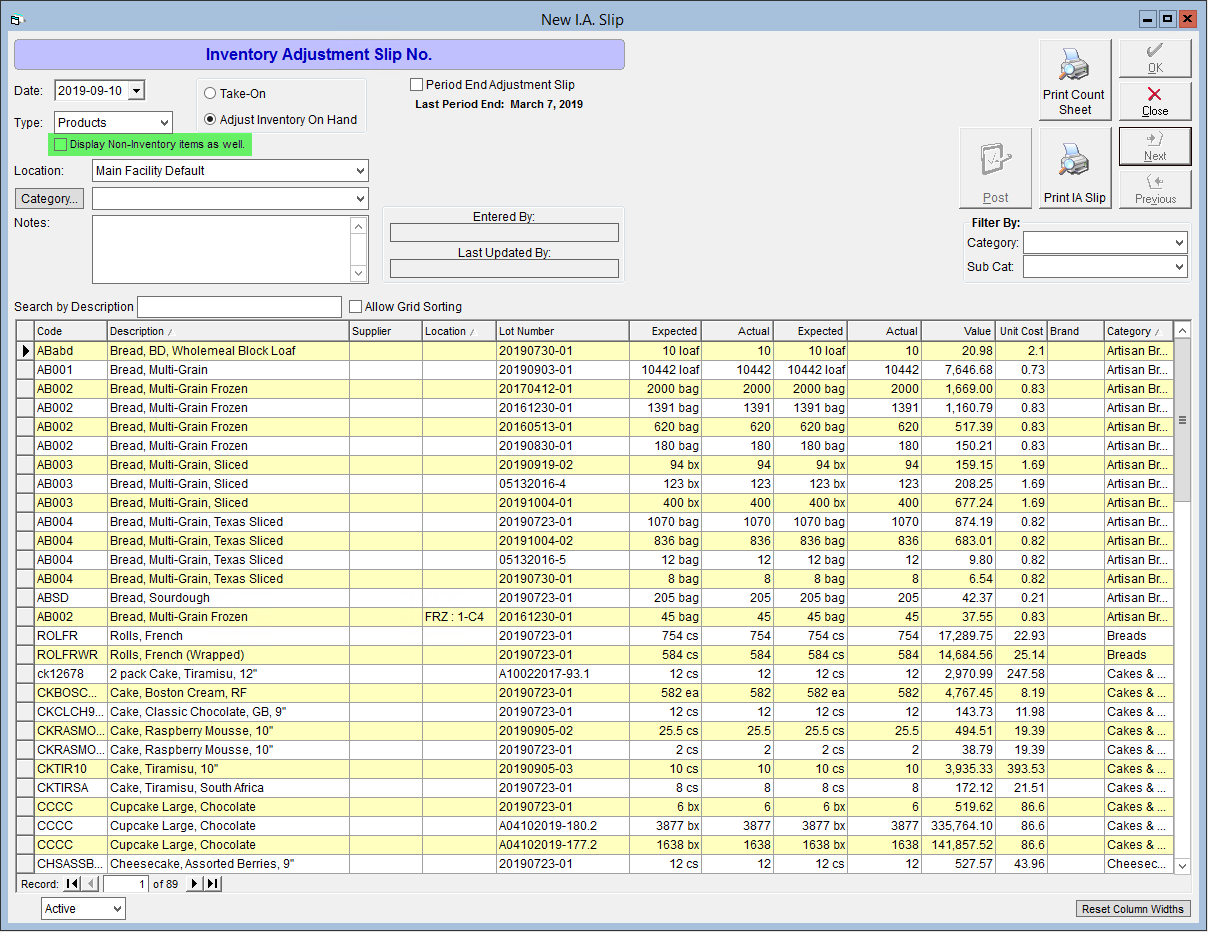Click 'Rolls, French (Wrapped)' description cell
Screen dimensions: 1208x932
pos(228,655)
